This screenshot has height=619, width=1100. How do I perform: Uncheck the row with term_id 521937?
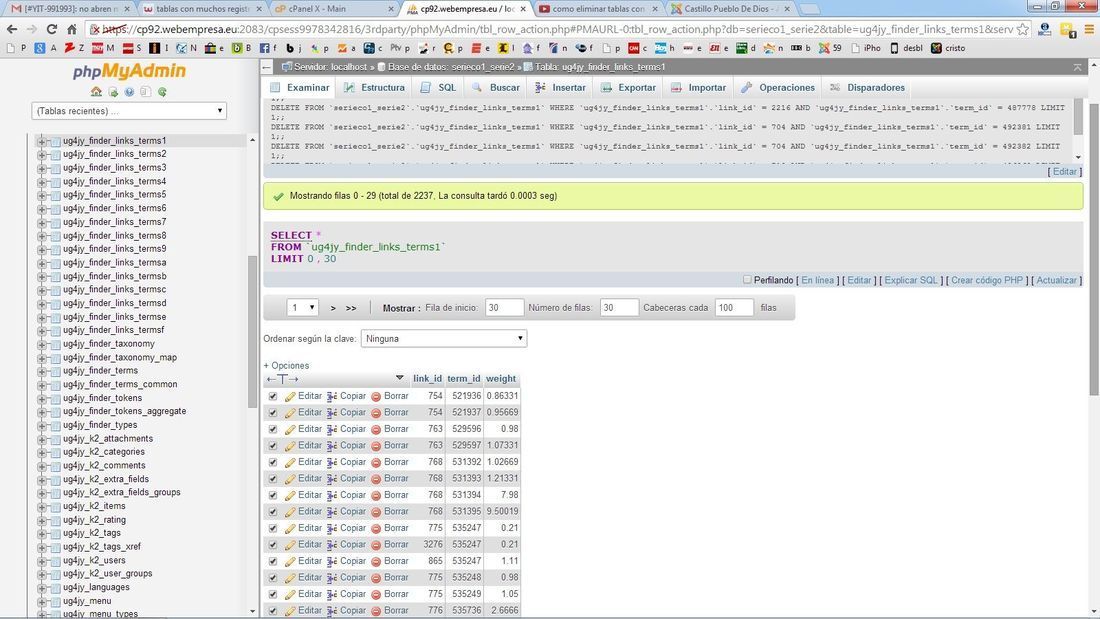click(x=273, y=413)
